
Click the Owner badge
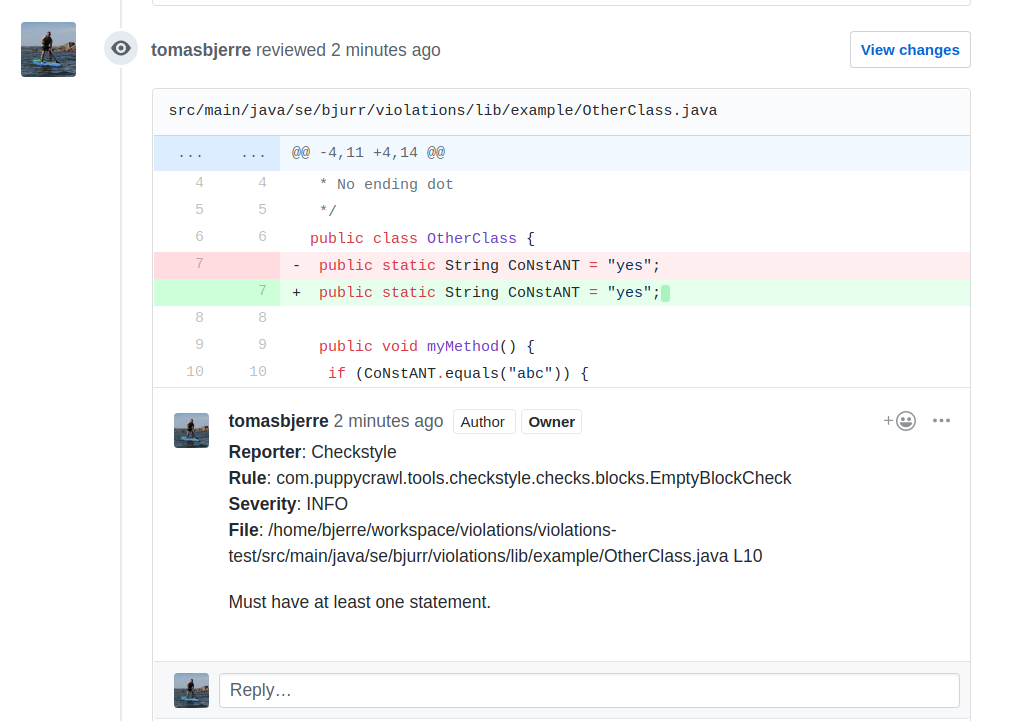(x=551, y=422)
